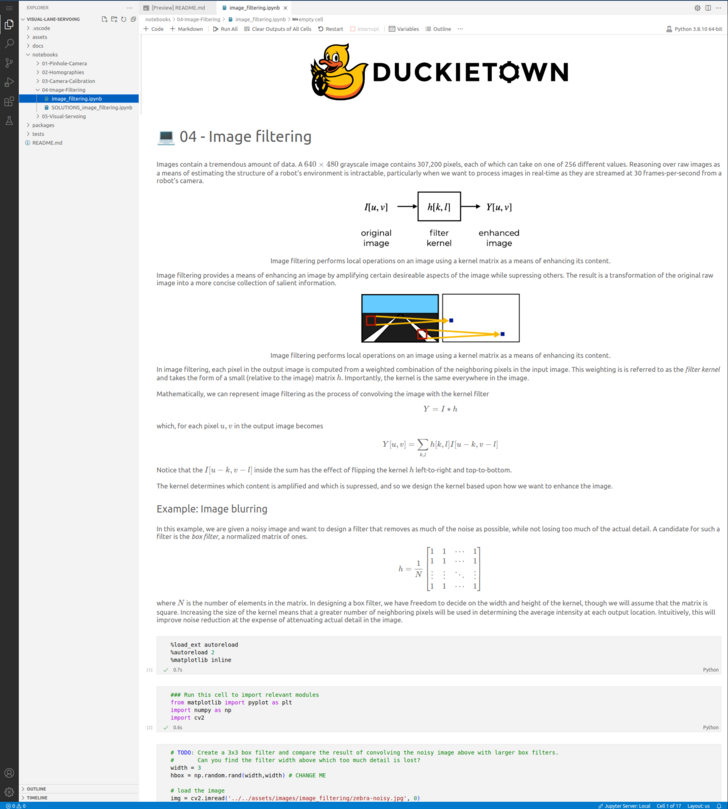Click the 'Example: Image blurring' heading
The width and height of the screenshot is (728, 809).
[212, 509]
